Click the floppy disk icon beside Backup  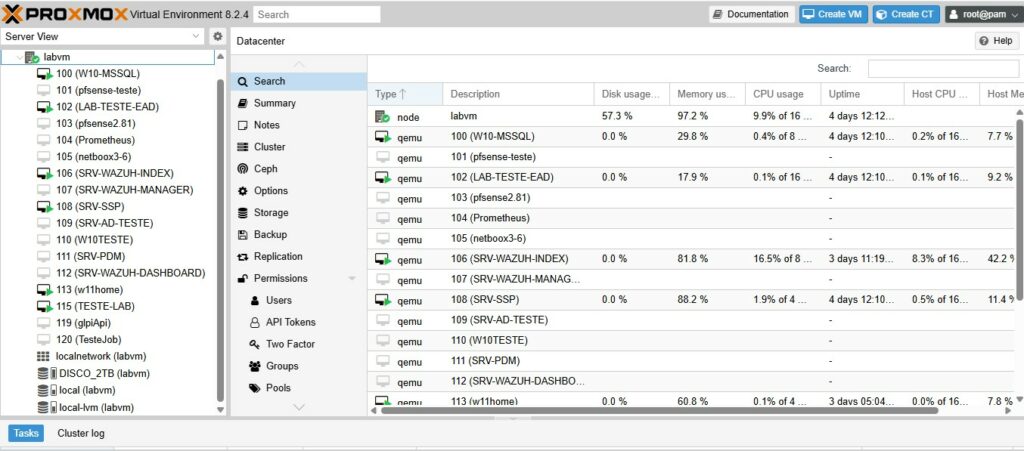(x=243, y=234)
